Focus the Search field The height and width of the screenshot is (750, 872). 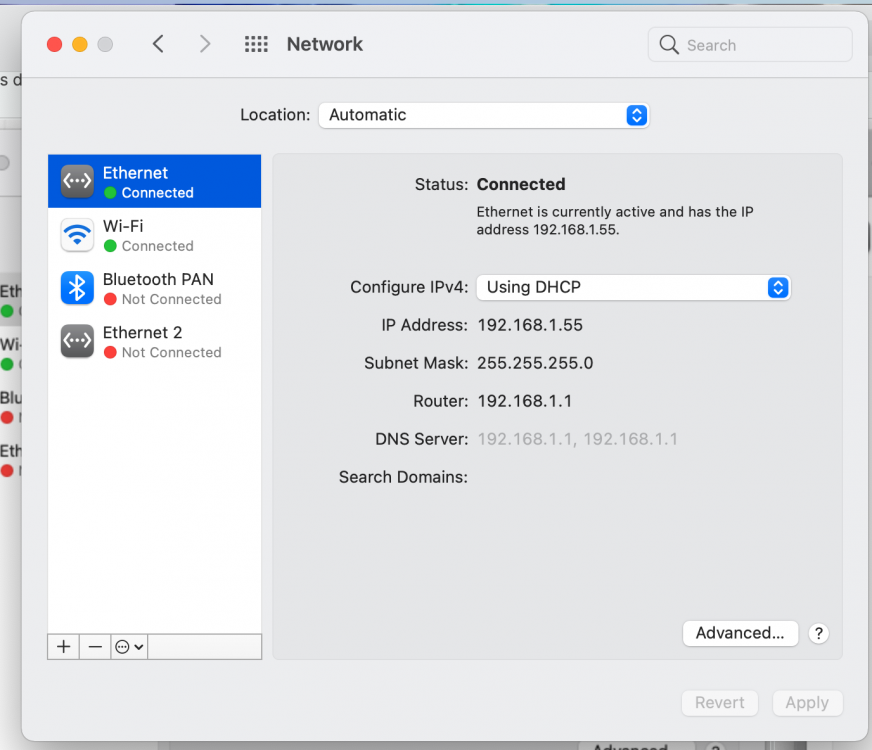(750, 44)
